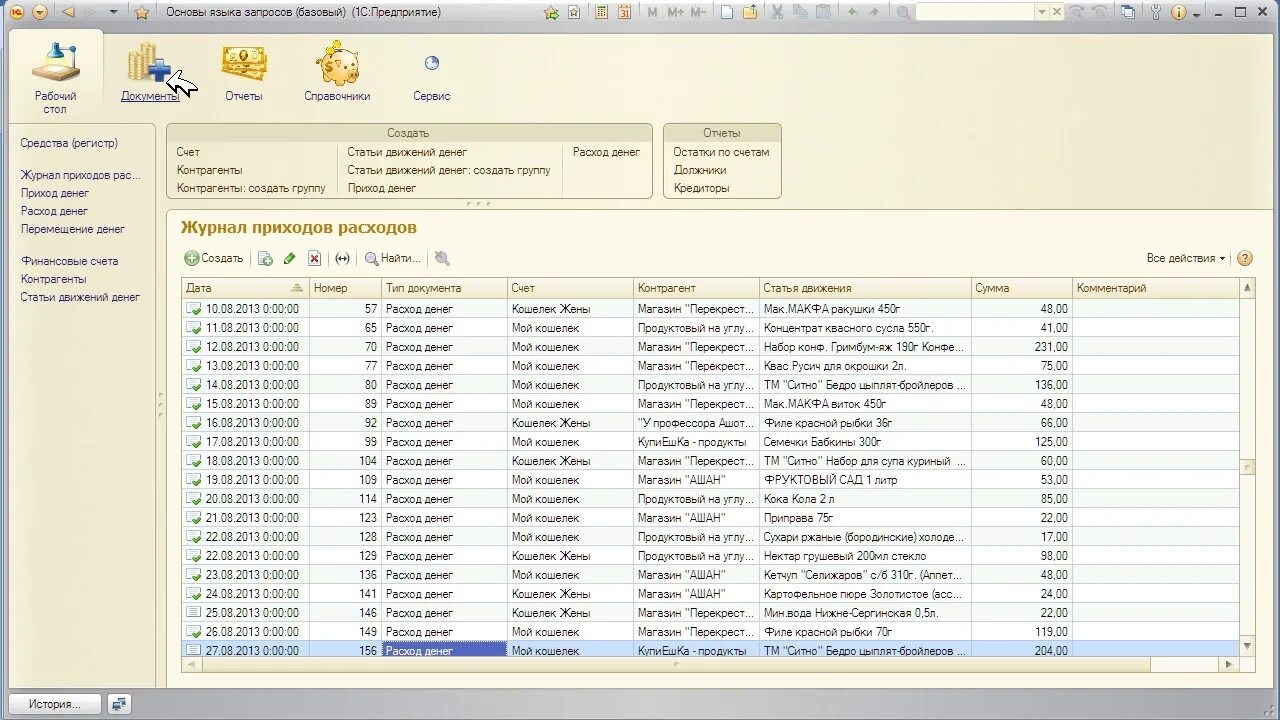Click the Приправа 75г cell

[865, 518]
